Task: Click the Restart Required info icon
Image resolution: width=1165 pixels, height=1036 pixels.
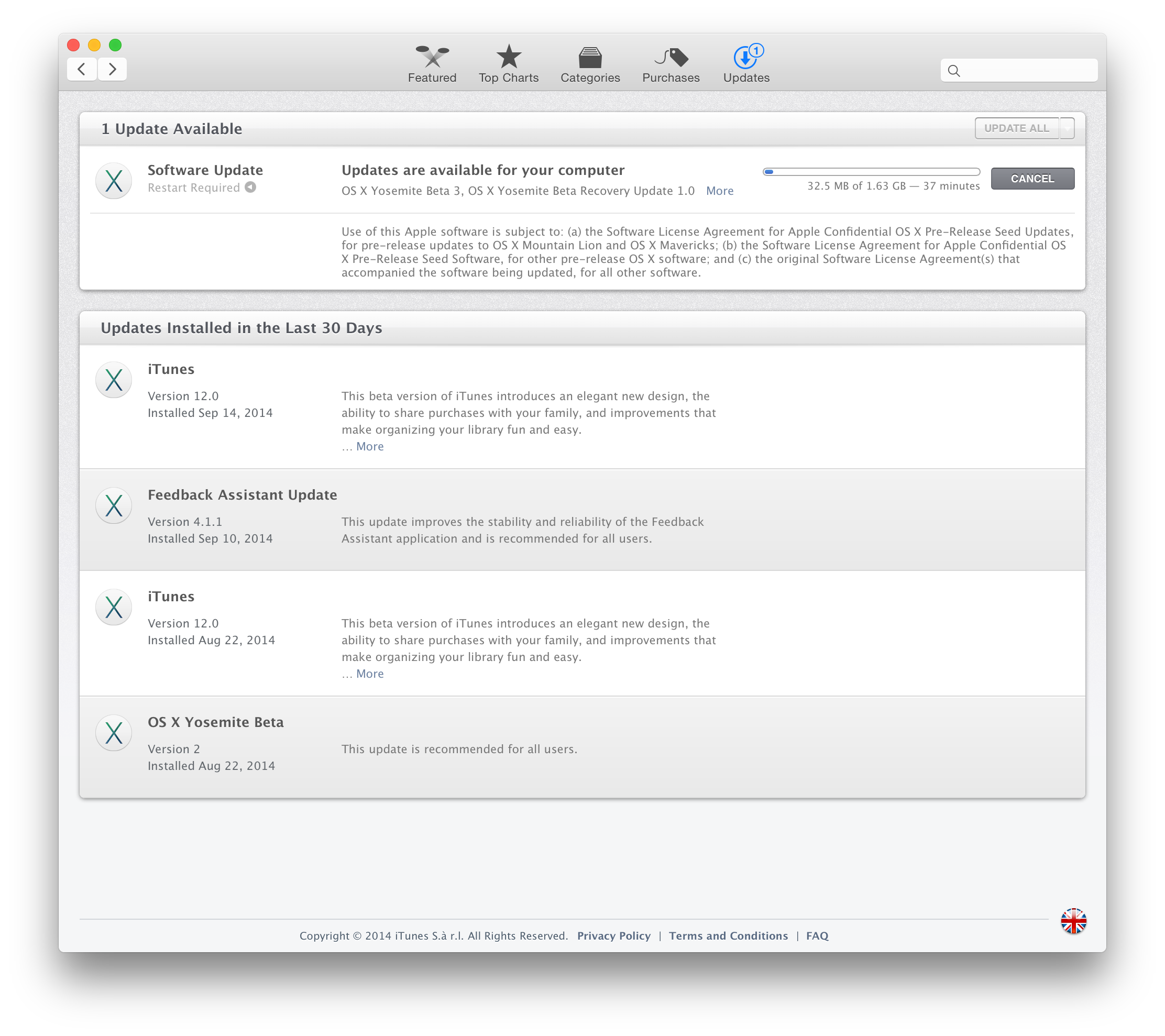Action: tap(250, 188)
